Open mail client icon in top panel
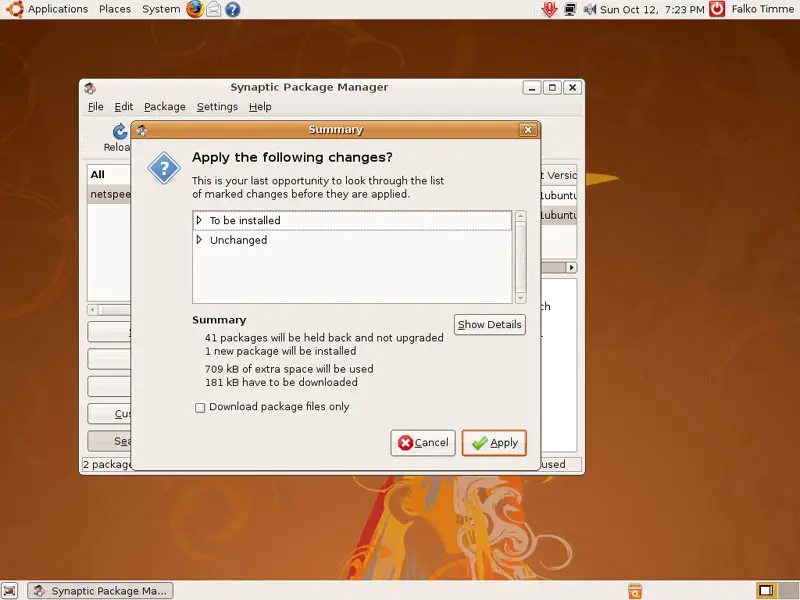Screen dimensions: 800x600 point(214,9)
